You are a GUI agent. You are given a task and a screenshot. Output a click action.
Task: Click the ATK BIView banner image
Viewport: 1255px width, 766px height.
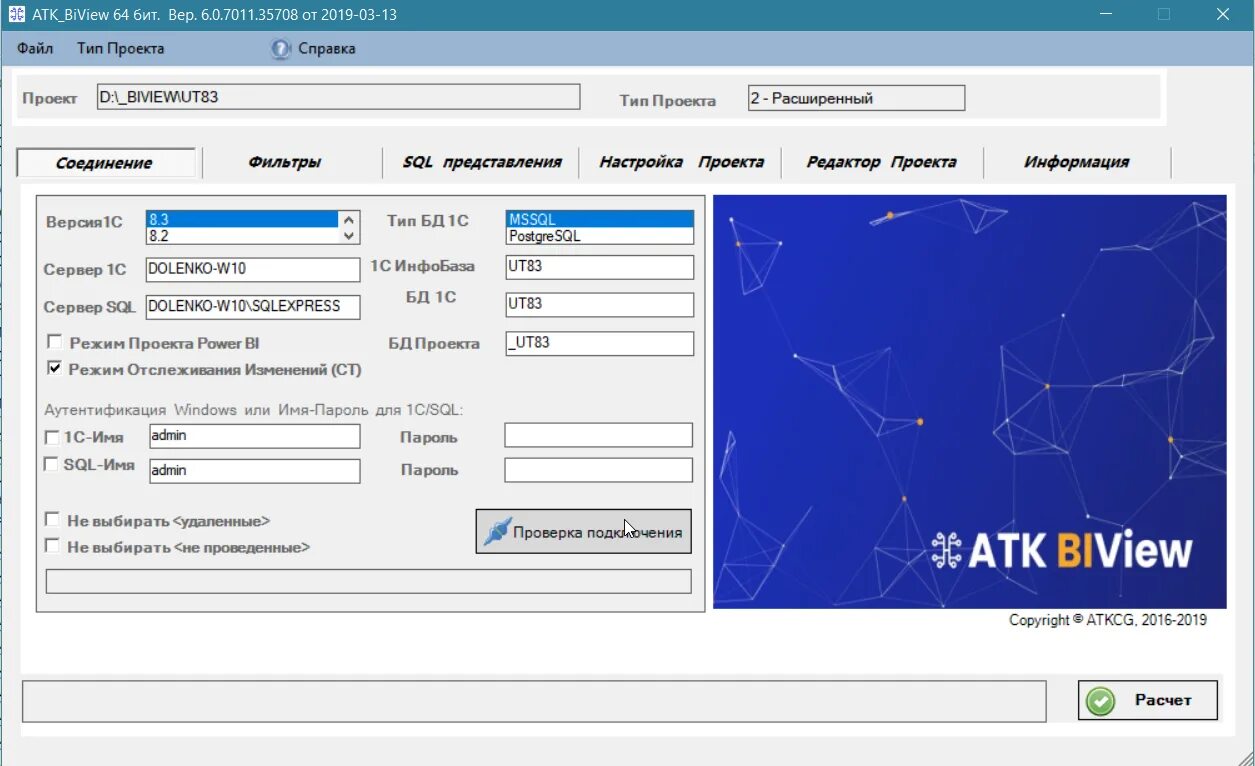[969, 401]
